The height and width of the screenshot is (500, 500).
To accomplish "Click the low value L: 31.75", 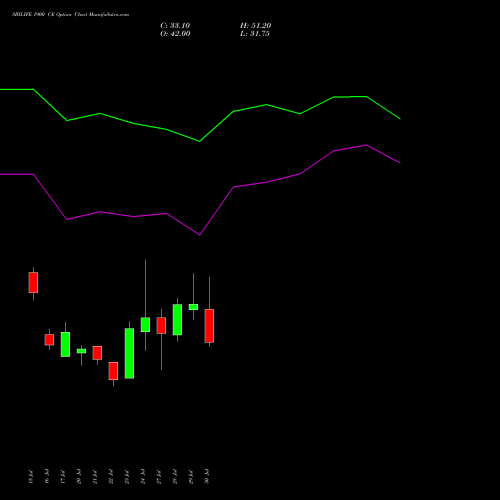I will (x=255, y=34).
